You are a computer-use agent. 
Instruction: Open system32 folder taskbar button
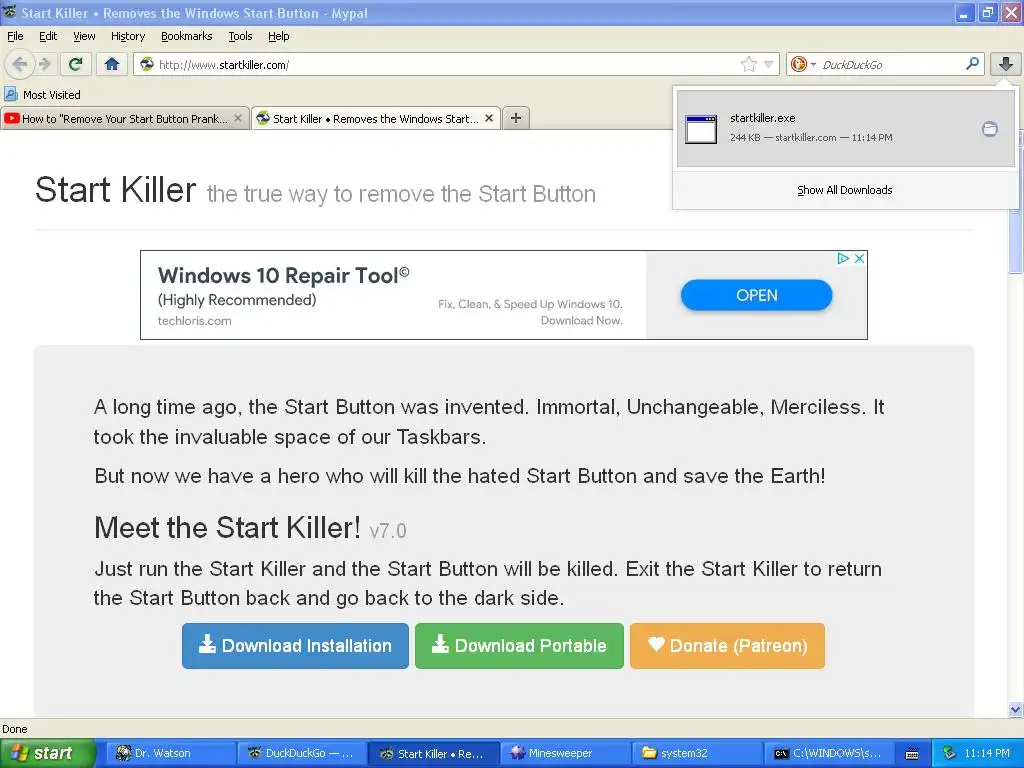(697, 753)
